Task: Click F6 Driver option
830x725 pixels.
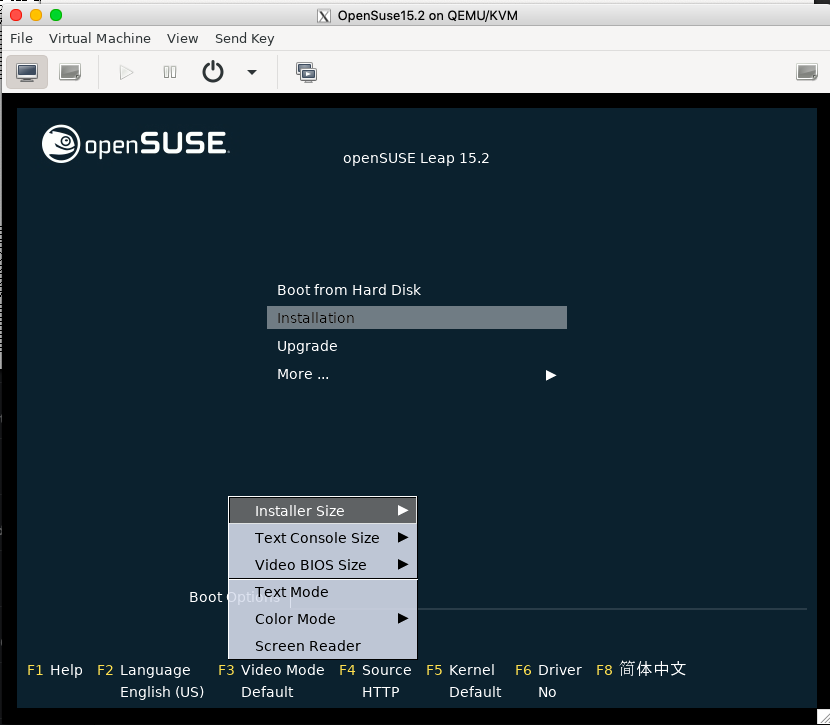Action: 548,670
